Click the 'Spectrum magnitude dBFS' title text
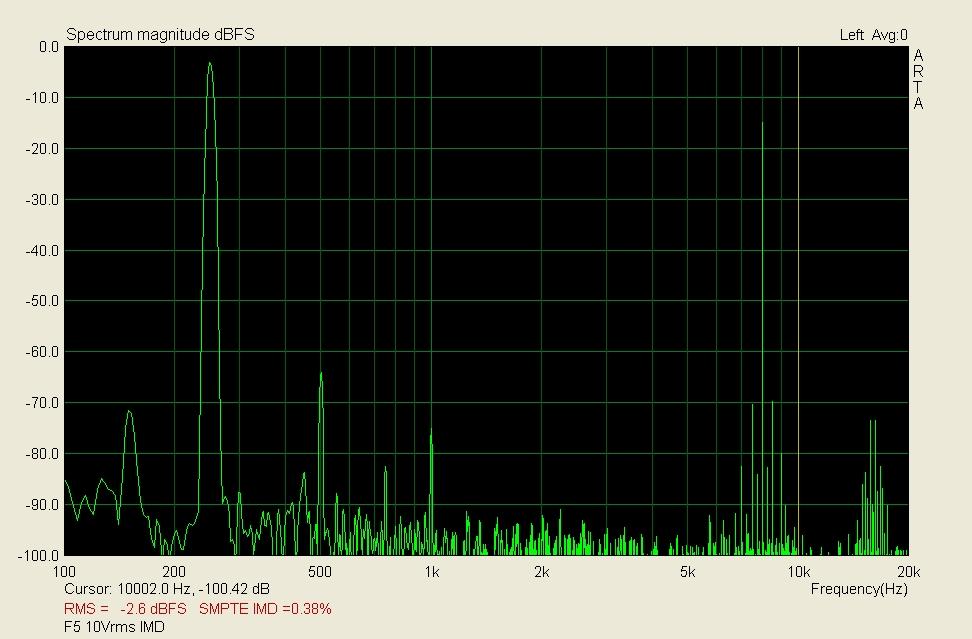 pyautogui.click(x=160, y=35)
